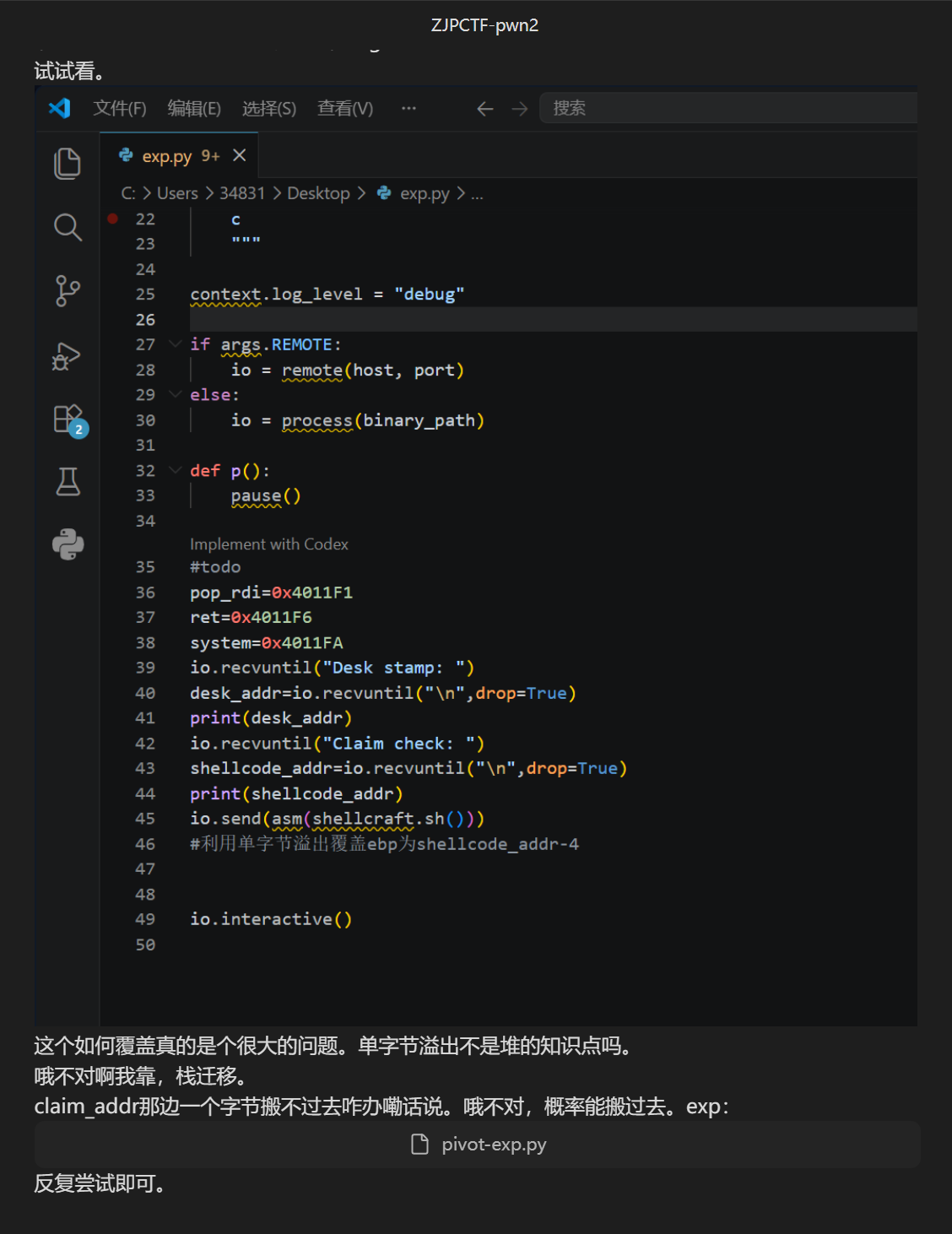Open the Source Control panel
Screen dimensions: 952x1234
click(68, 290)
